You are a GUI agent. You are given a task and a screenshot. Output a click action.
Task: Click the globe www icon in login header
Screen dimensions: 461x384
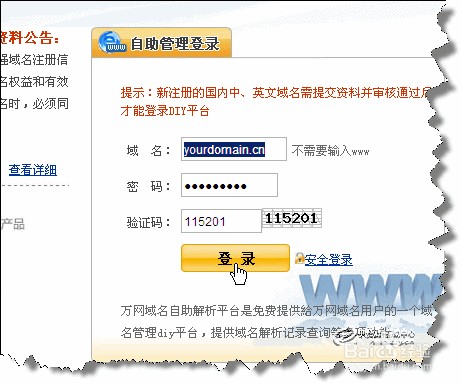coord(112,42)
